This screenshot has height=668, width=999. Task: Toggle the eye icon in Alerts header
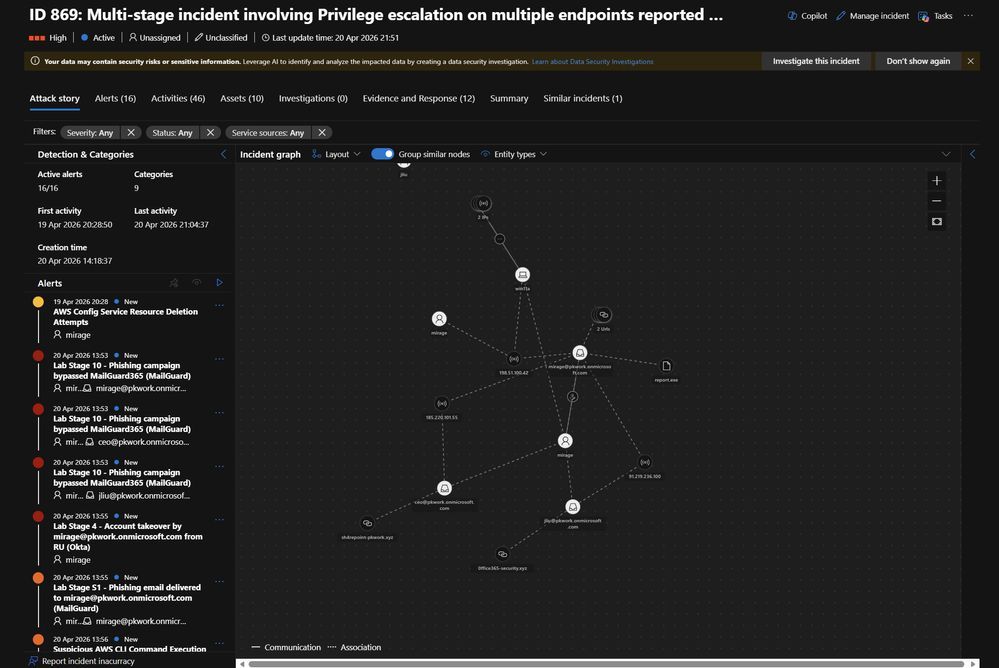[197, 283]
